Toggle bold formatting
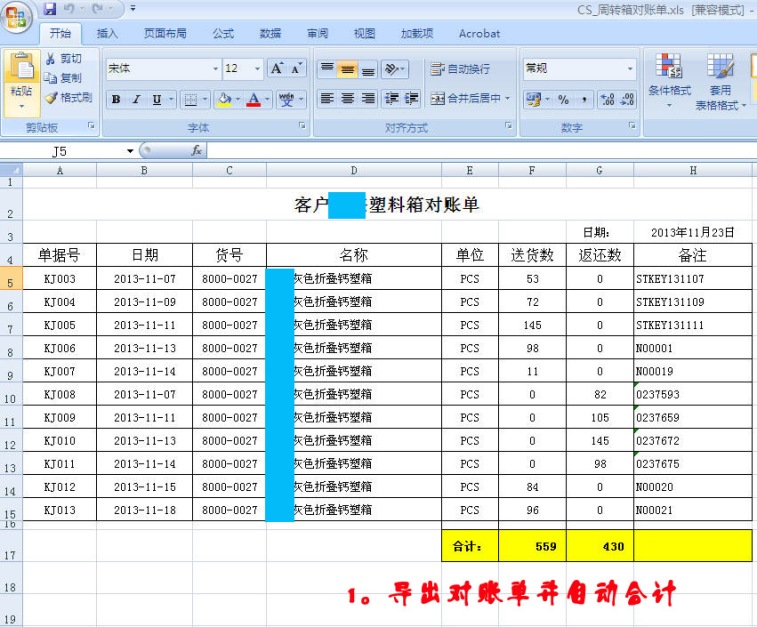The width and height of the screenshot is (757, 627). 116,99
